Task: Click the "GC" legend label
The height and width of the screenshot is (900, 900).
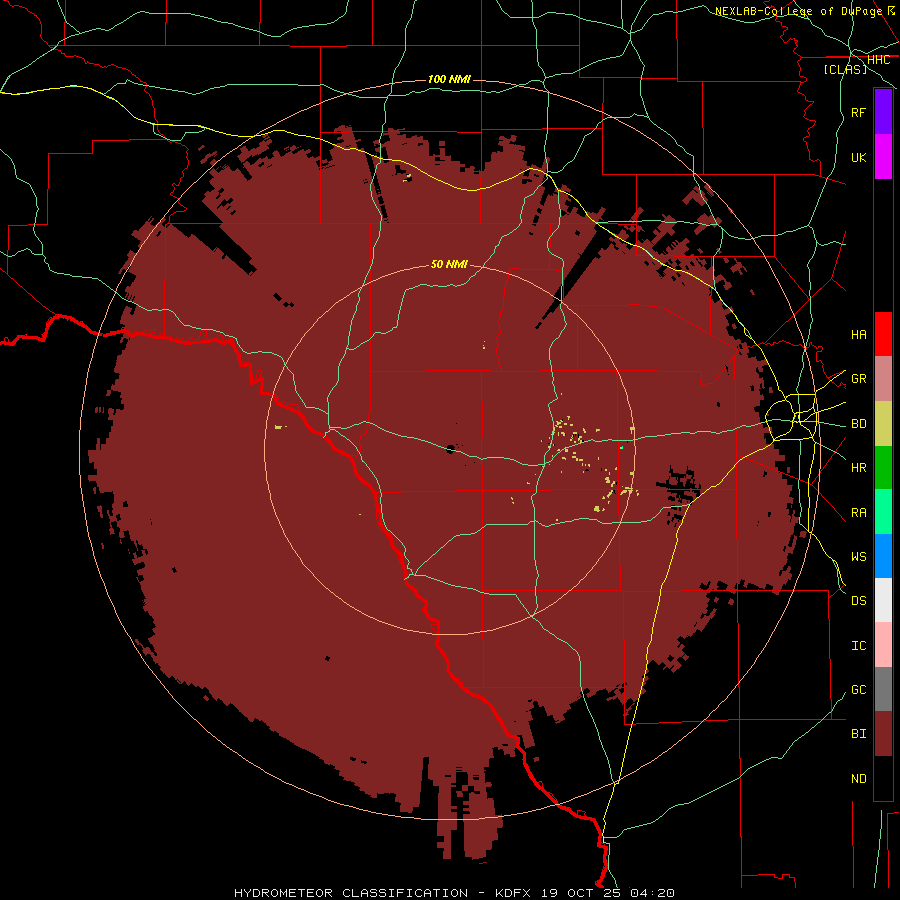Action: 858,689
